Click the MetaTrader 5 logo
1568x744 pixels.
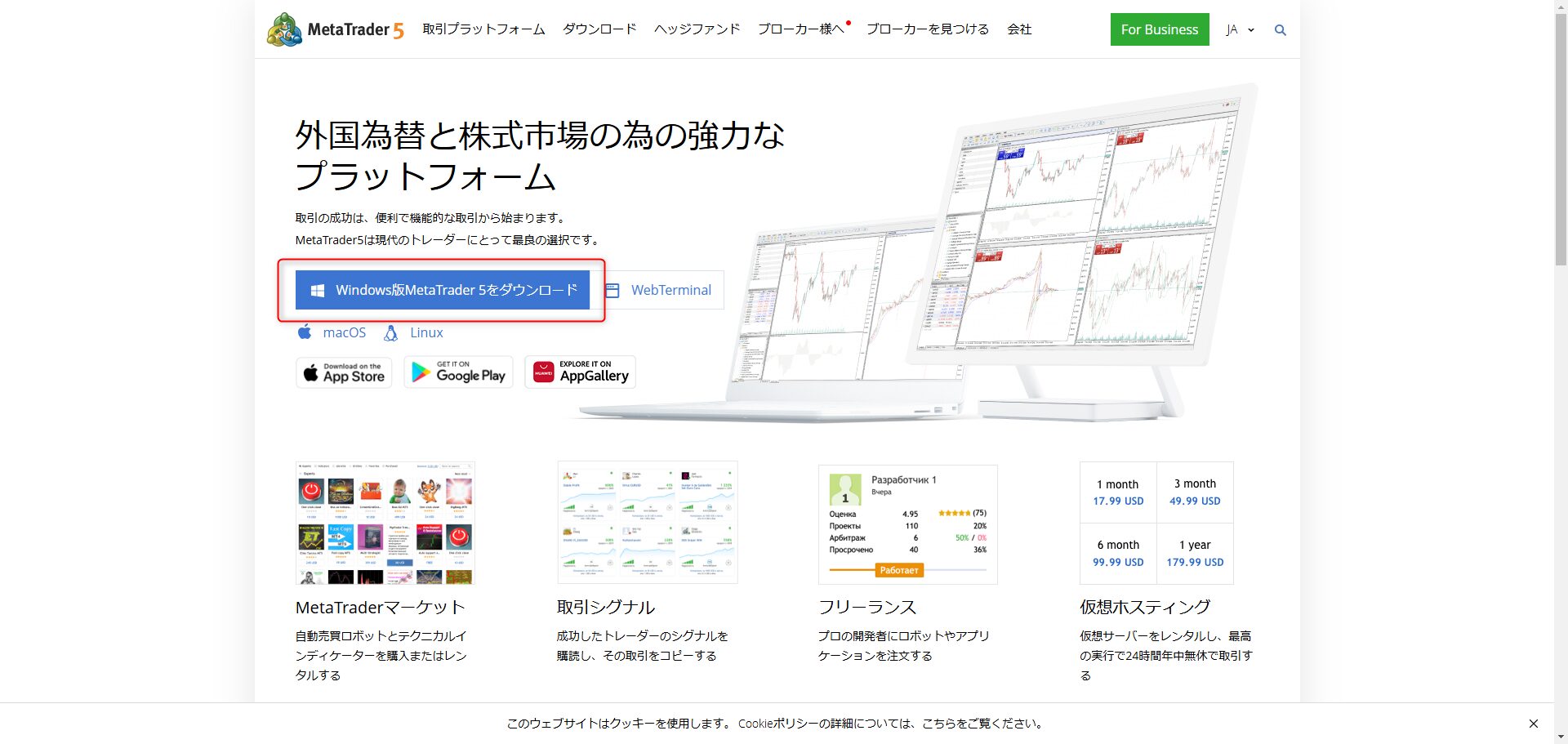click(335, 29)
